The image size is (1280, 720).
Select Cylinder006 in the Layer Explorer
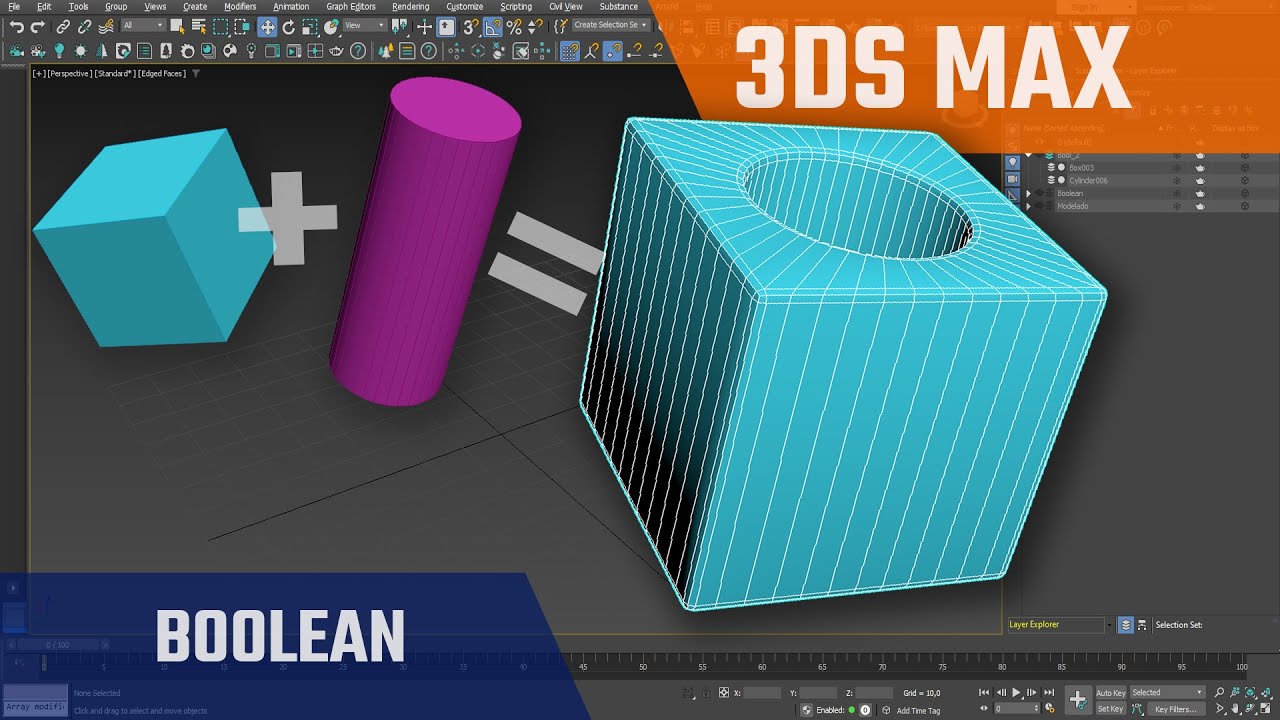pos(1088,180)
